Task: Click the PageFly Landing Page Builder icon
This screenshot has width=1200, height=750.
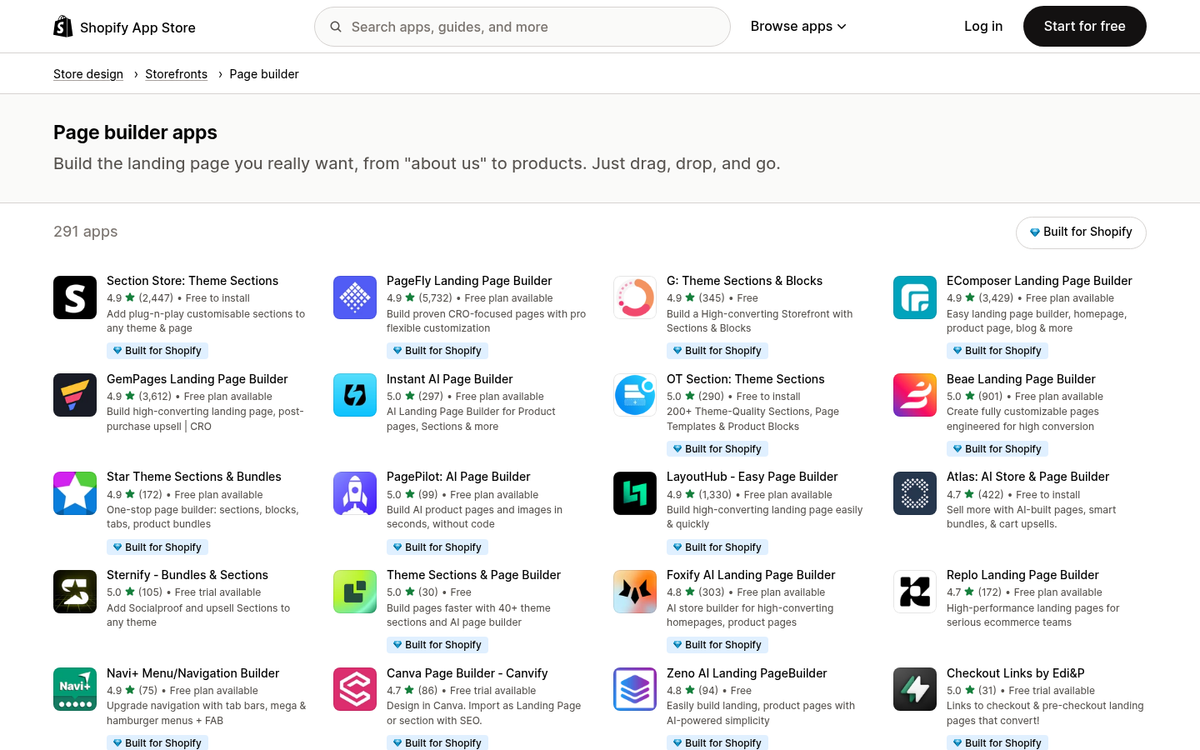Action: [x=355, y=297]
